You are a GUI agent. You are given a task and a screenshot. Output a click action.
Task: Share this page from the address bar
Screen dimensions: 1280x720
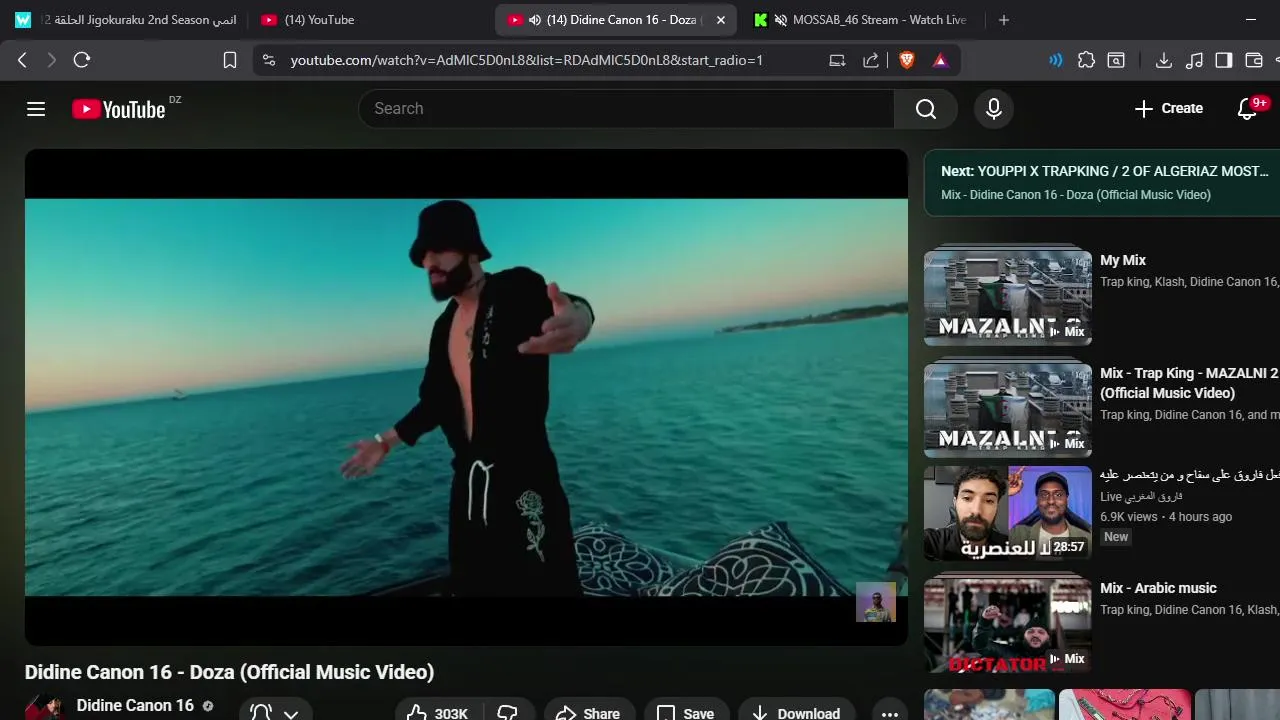[x=871, y=60]
